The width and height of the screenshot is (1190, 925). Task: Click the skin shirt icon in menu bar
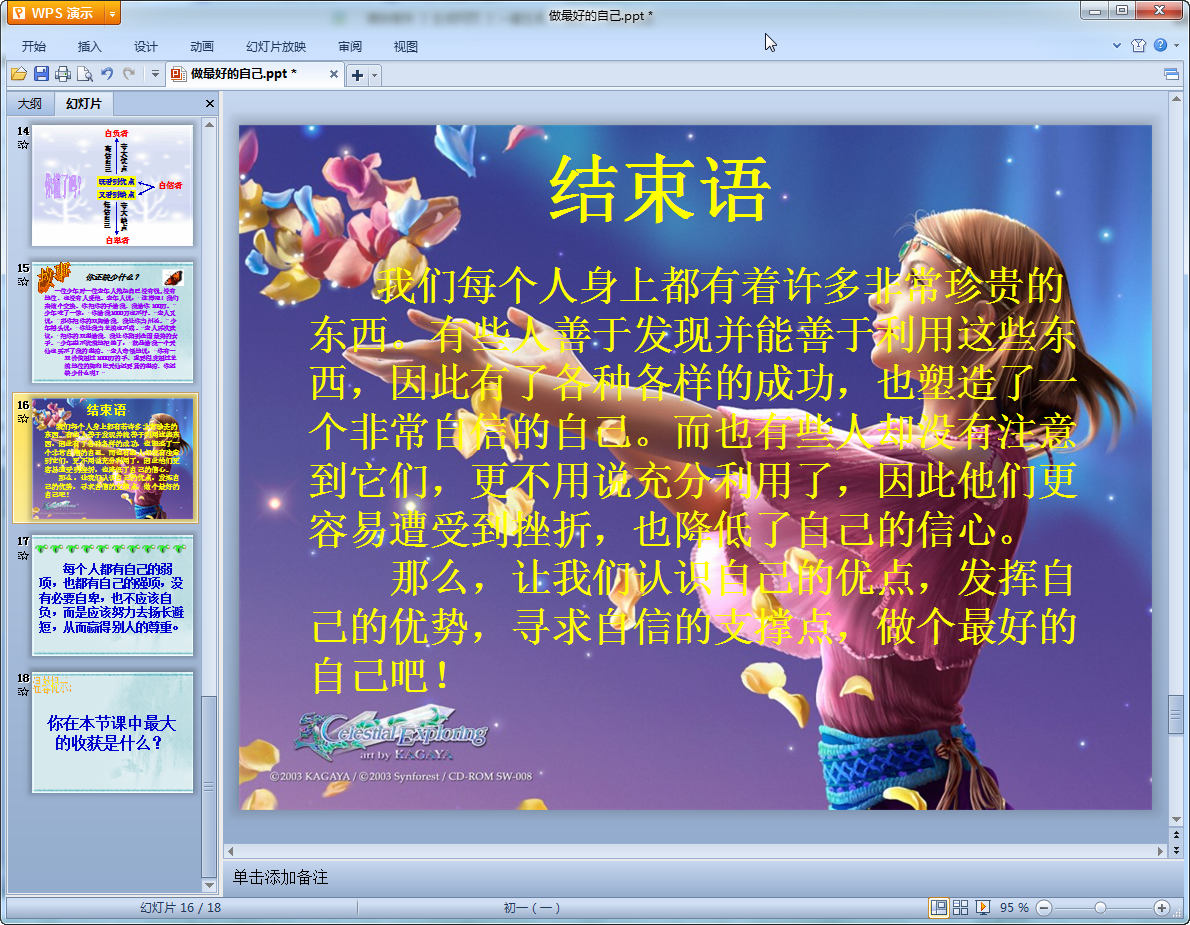(1138, 46)
